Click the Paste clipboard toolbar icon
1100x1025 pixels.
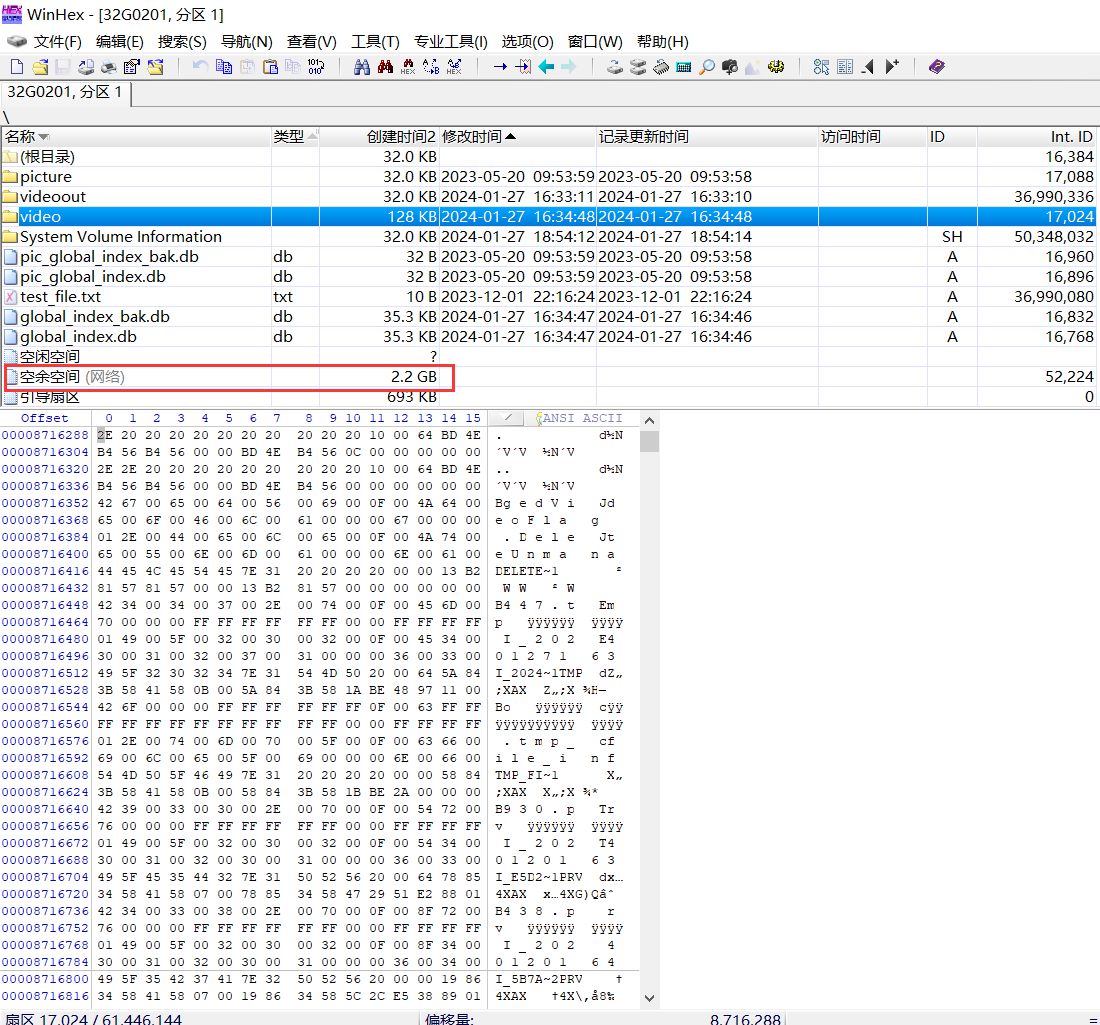(x=270, y=67)
